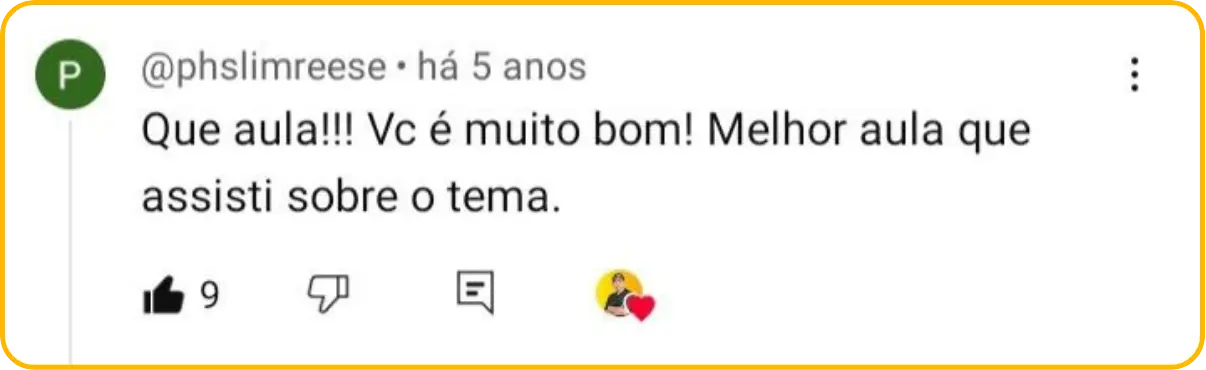Click the dot separator between username and timestamp
Image resolution: width=1206 pixels, height=370 pixels.
(401, 69)
